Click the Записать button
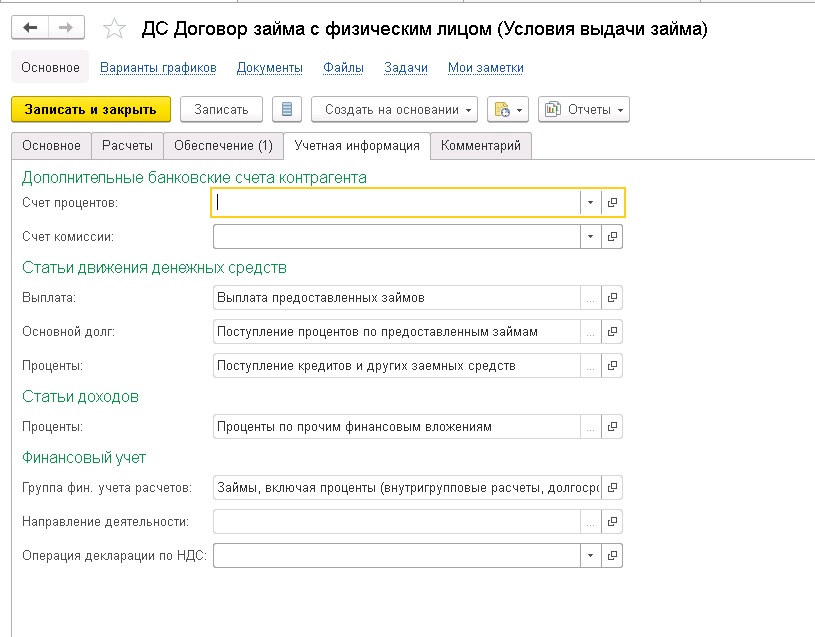The image size is (815, 637). tap(219, 108)
